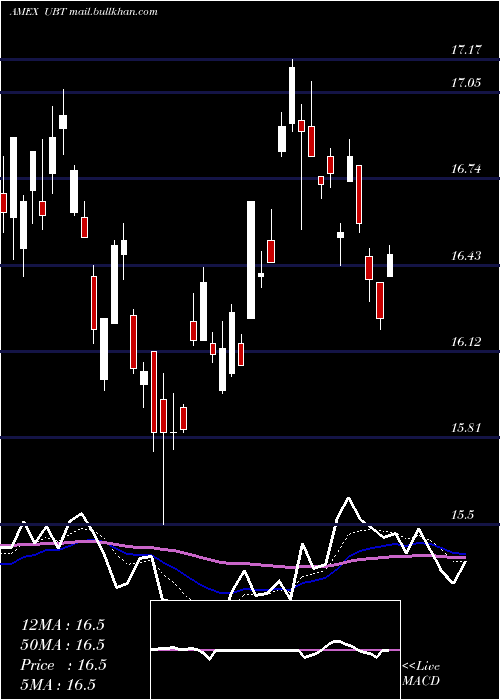Open the MACD inset chart panel
500x700 pixels.
275,650
